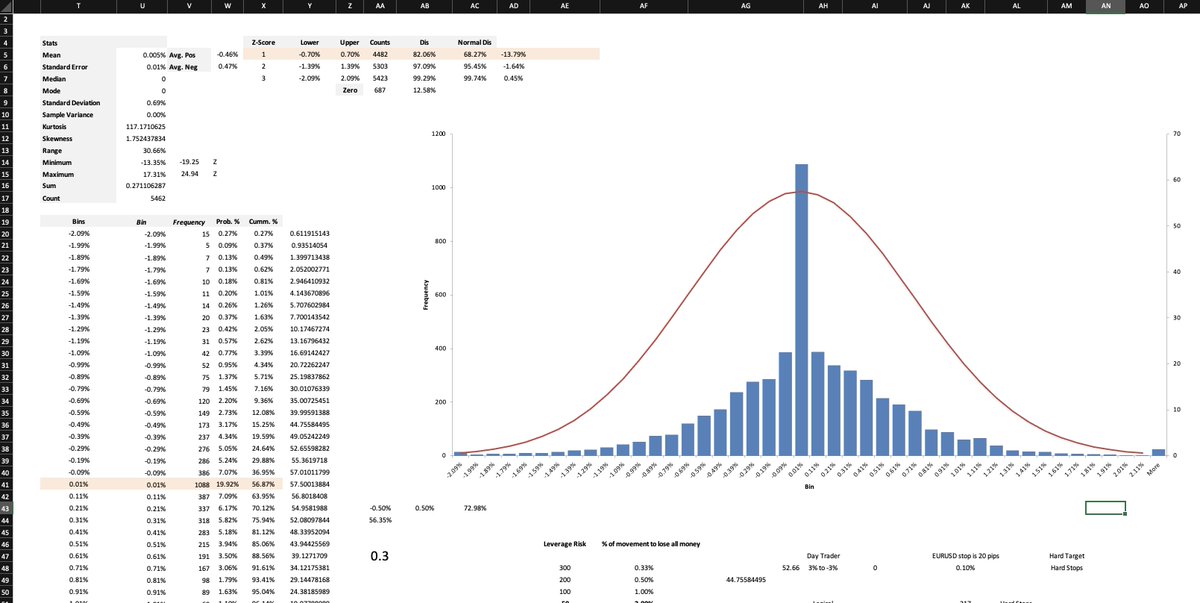Select the 'Bins' table header cell
Screen dimensions: 1200x603
(78, 220)
